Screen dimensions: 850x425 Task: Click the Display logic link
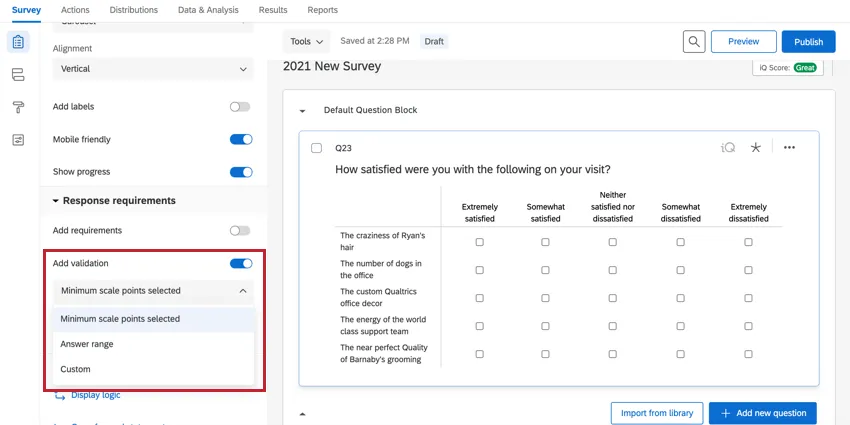click(x=95, y=395)
